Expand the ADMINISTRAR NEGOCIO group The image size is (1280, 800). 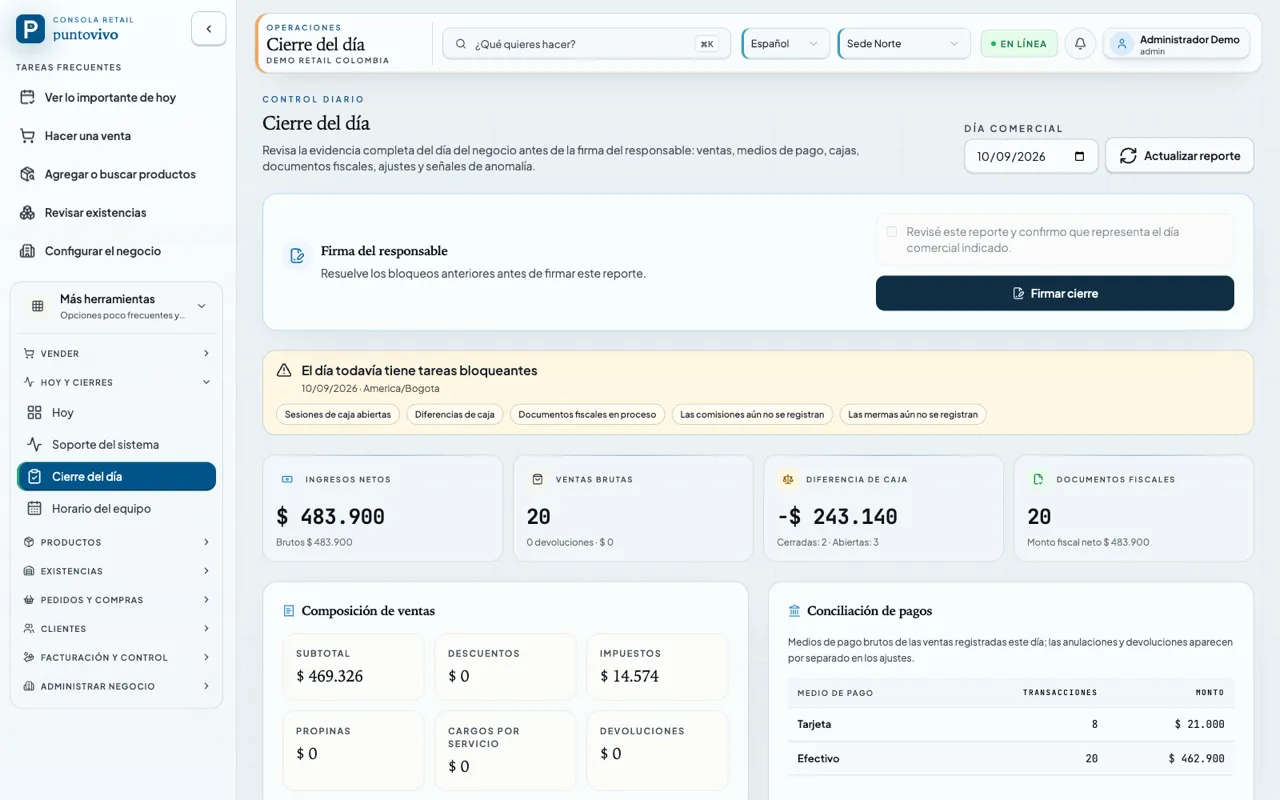[x=117, y=687]
